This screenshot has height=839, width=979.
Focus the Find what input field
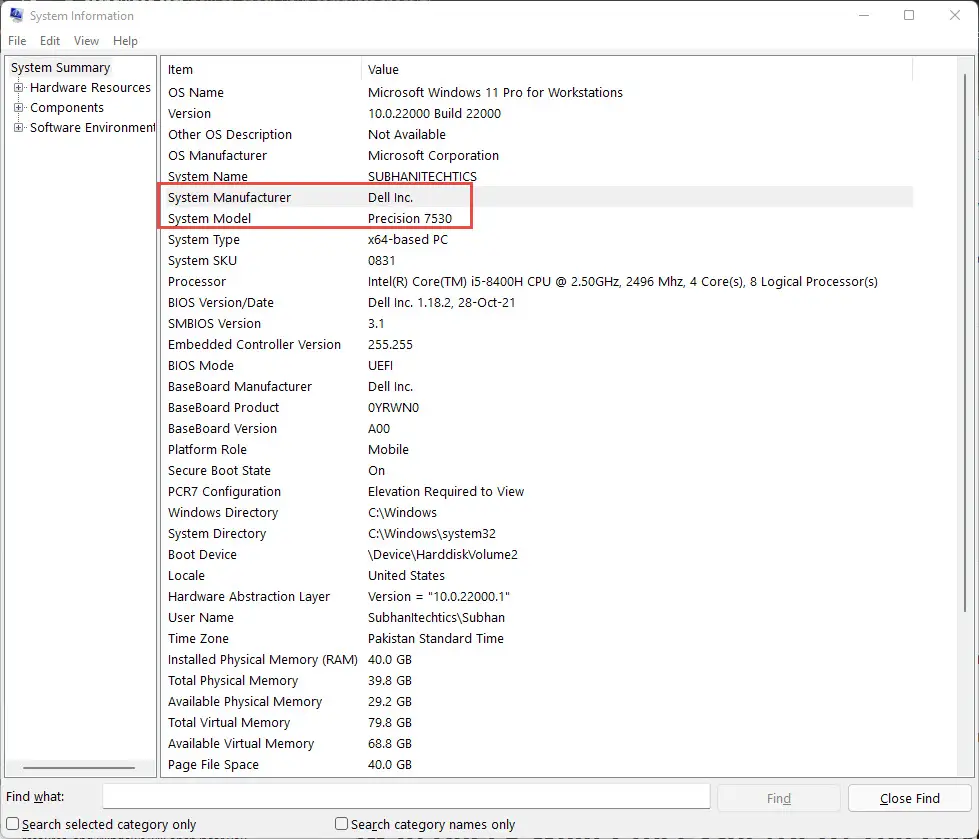tap(406, 797)
